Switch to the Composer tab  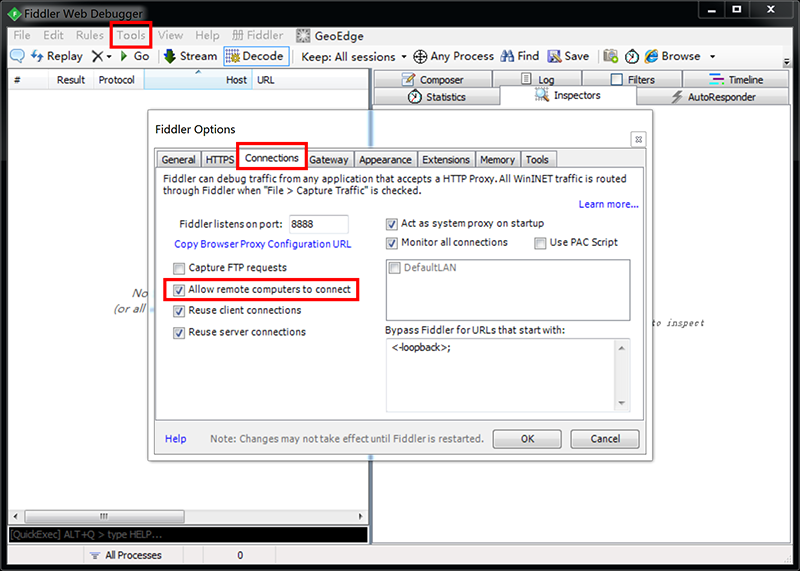(433, 80)
